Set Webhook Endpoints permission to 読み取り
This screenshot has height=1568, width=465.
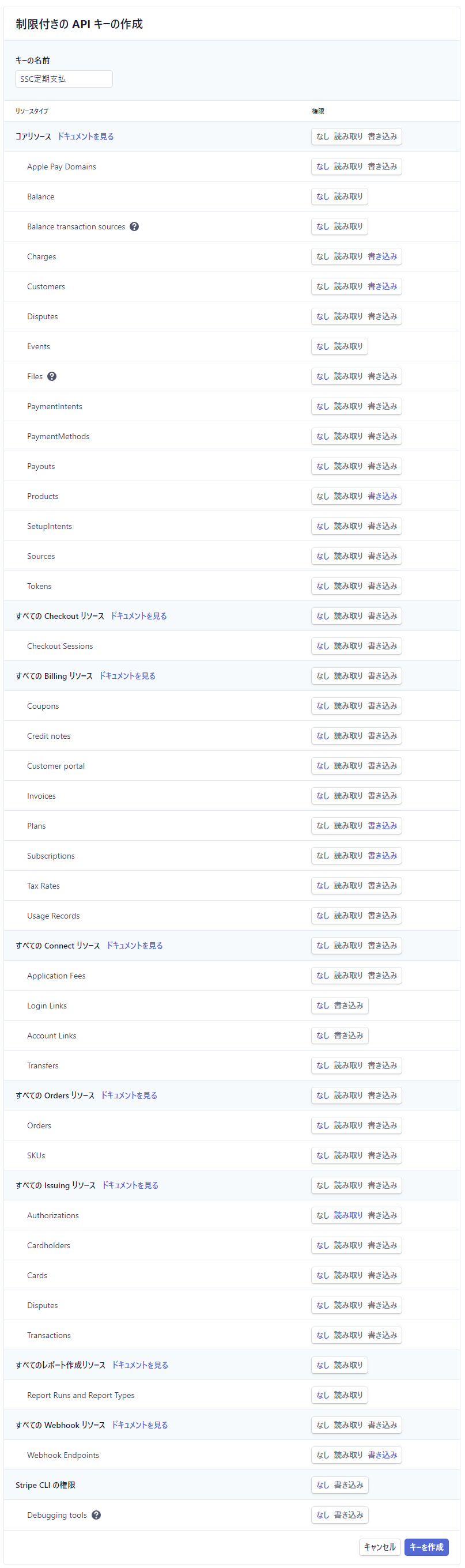point(347,1455)
